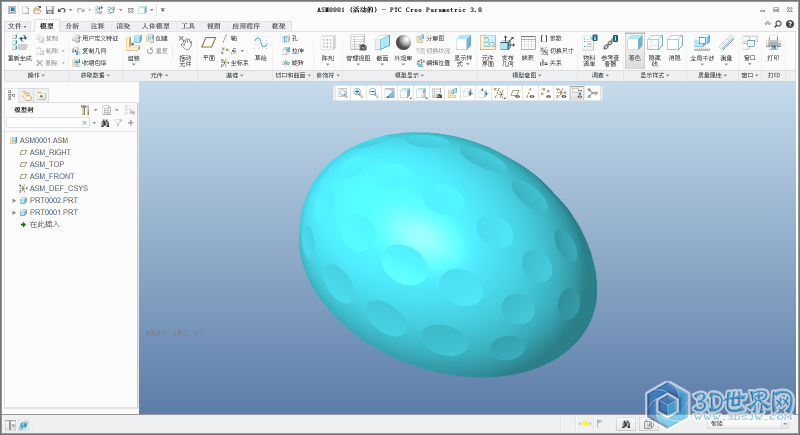Select the 组装 (Assemble) tool

[x=134, y=45]
